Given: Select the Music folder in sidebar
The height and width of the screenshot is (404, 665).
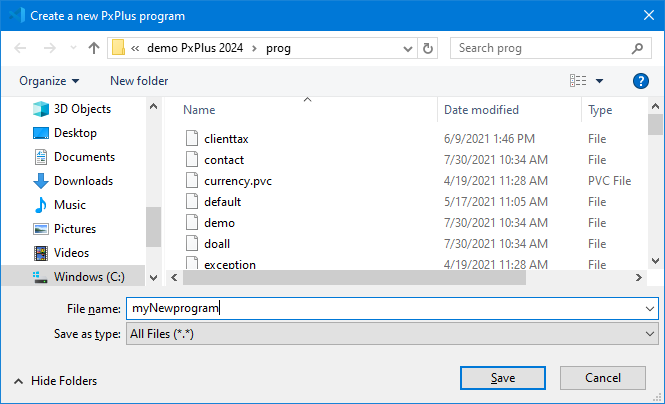Looking at the screenshot, I should [69, 205].
